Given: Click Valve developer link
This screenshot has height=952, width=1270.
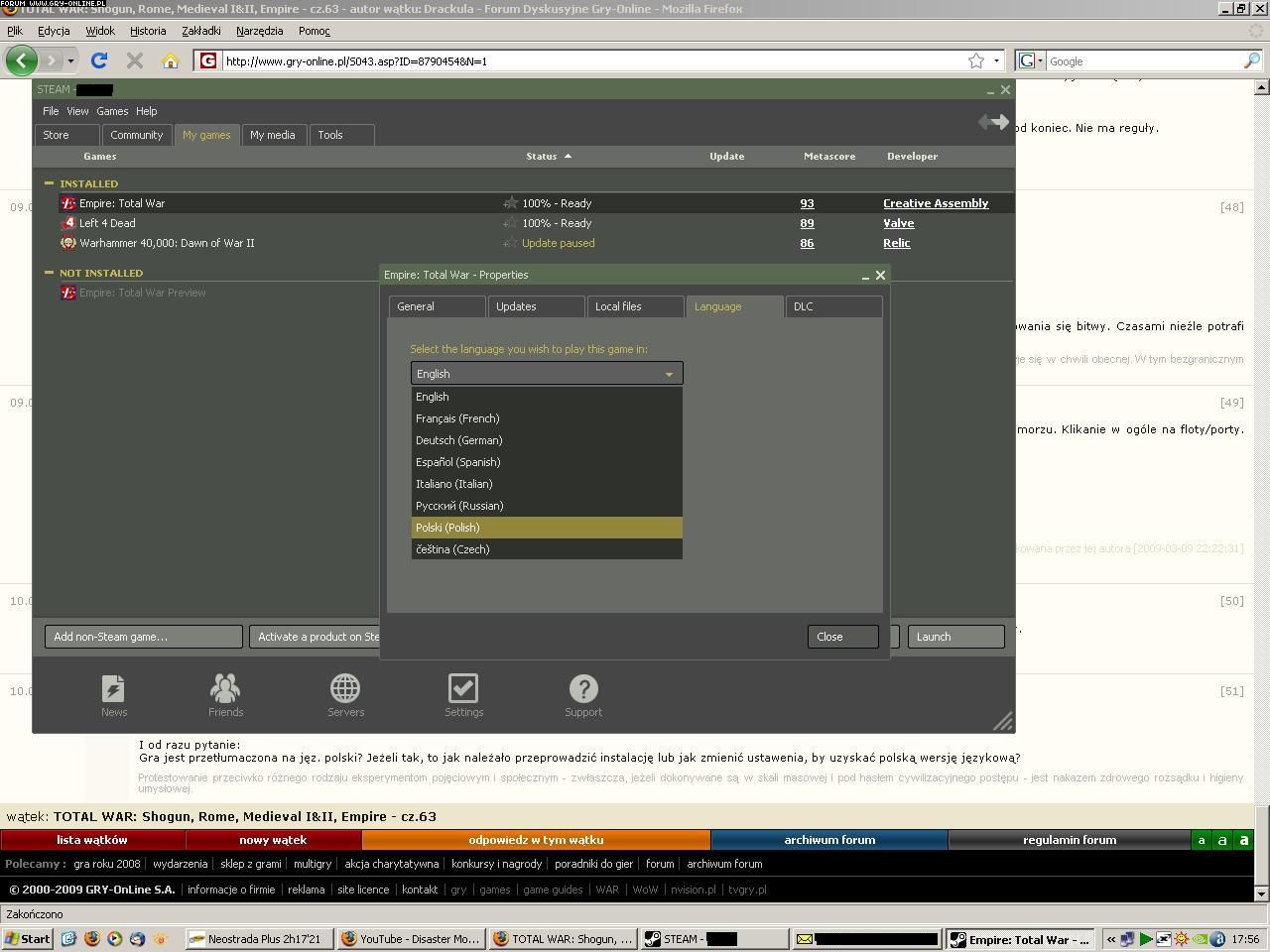Looking at the screenshot, I should [899, 223].
